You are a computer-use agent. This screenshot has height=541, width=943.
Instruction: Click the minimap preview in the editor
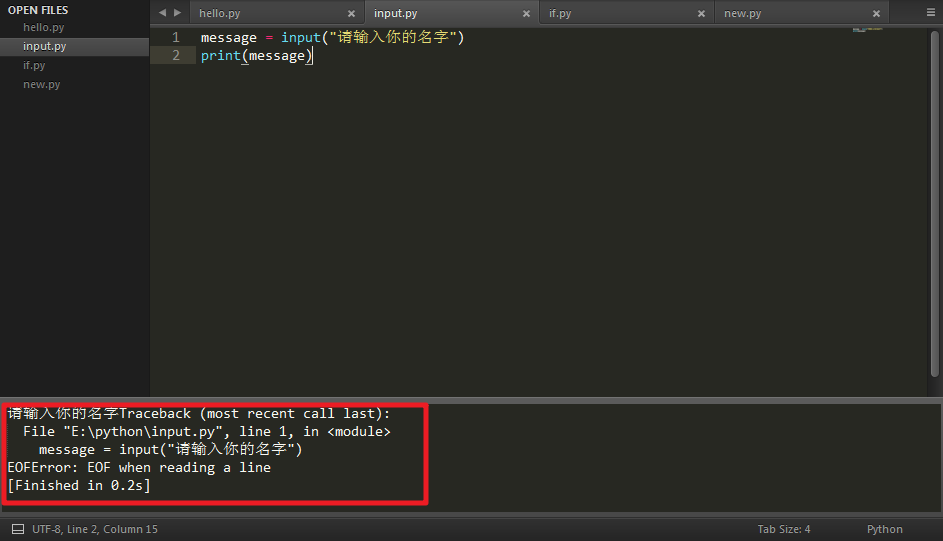pos(868,28)
